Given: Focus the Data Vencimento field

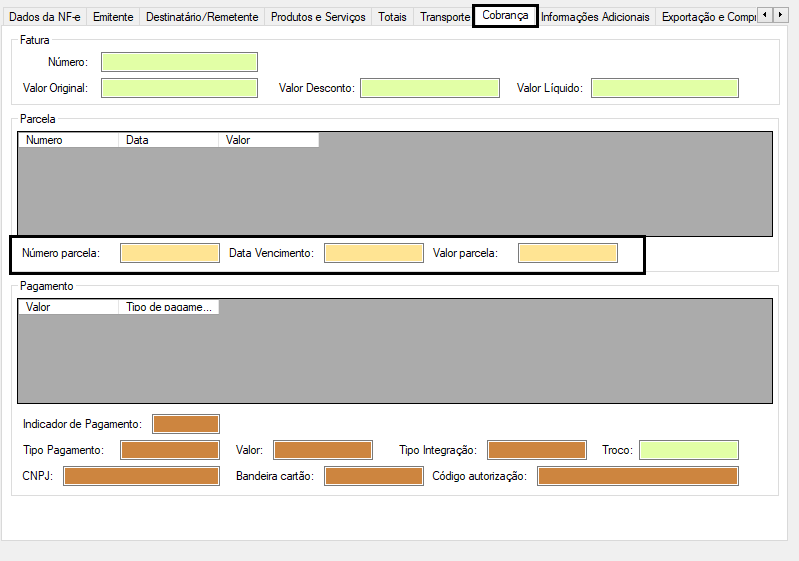Looking at the screenshot, I should pyautogui.click(x=374, y=253).
